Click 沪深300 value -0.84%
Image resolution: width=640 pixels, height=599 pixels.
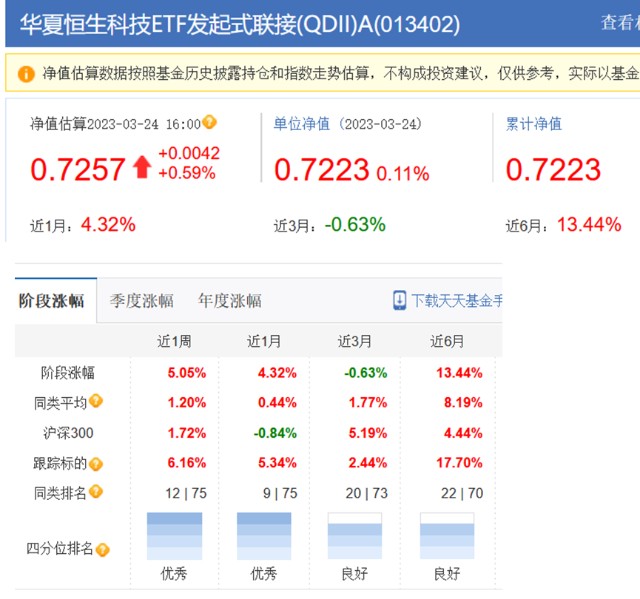[275, 433]
